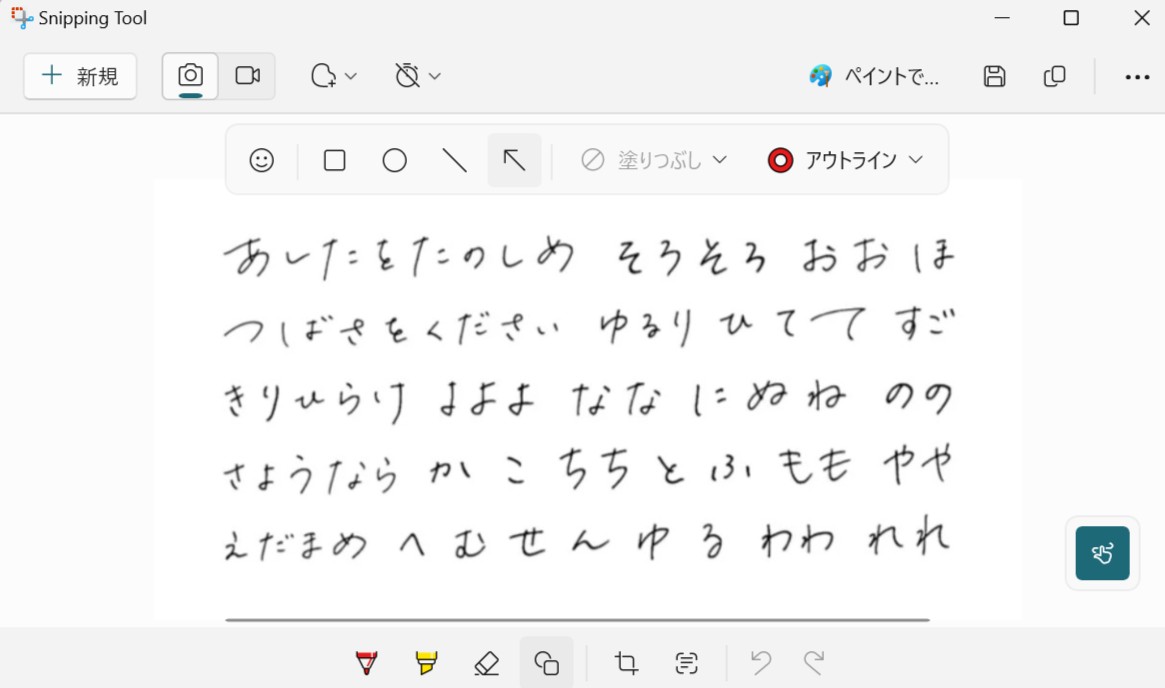Select the highlighter tool
The image size is (1165, 688).
pos(425,662)
